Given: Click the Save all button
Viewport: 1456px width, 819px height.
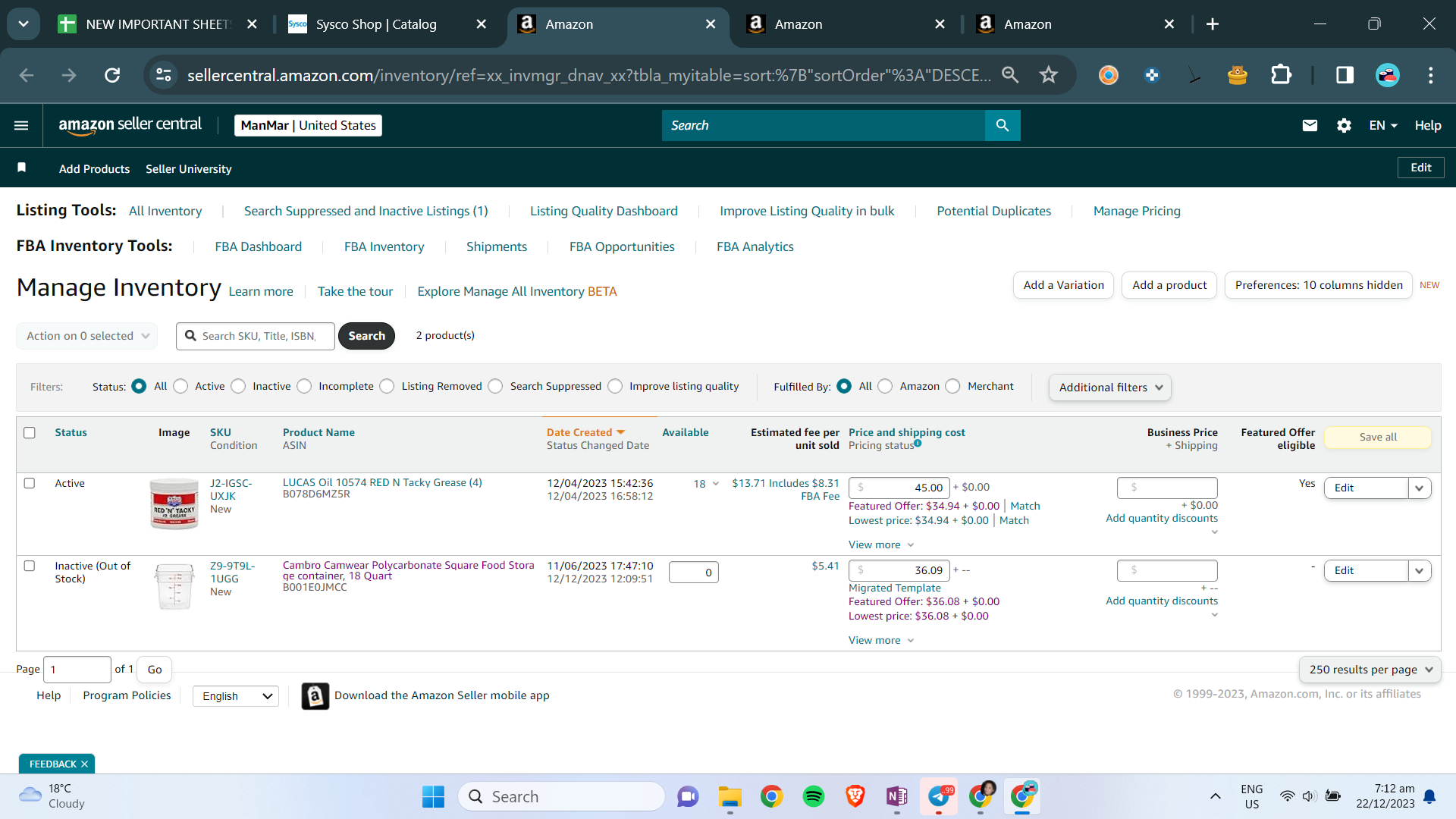Looking at the screenshot, I should click(1378, 437).
